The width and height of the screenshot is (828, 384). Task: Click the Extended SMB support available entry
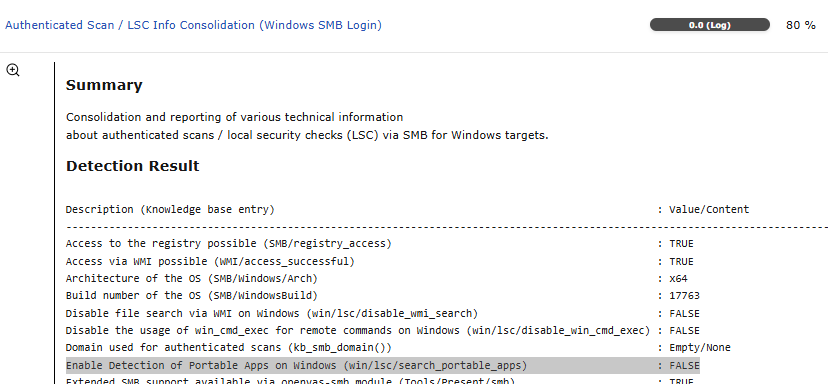click(x=290, y=380)
